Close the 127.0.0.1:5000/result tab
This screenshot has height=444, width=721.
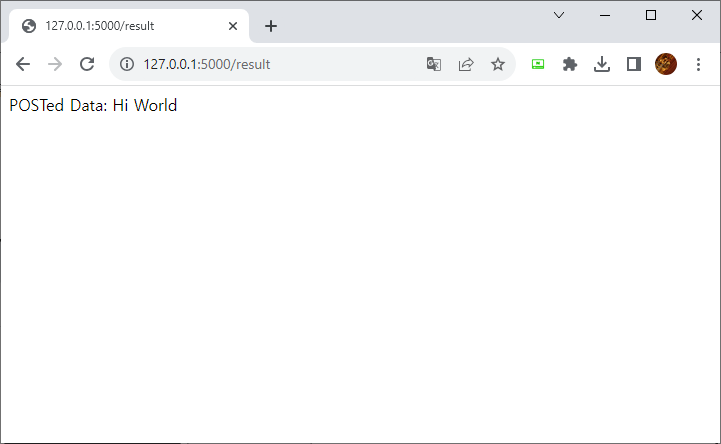233,26
